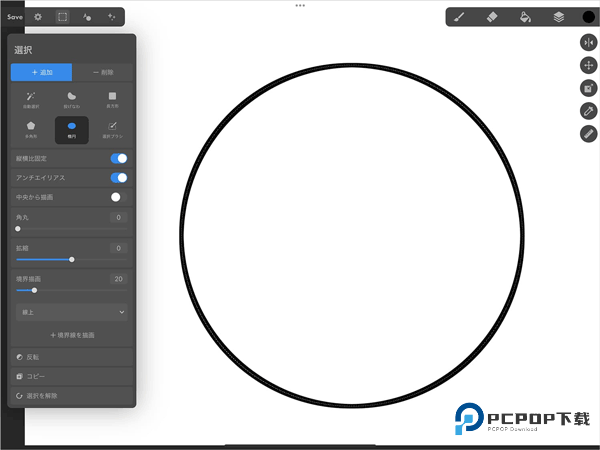Screen dimensions: 600x450
Task: Click the 境界描画 value field showing 20
Action: coord(118,279)
